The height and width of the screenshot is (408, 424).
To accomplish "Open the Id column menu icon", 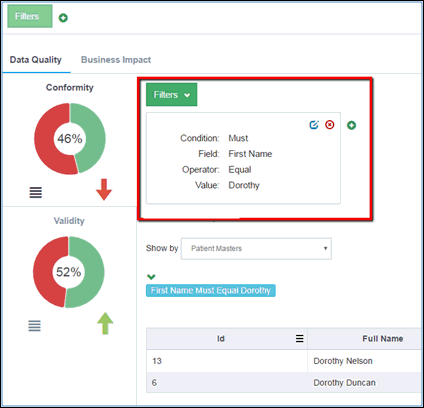I will (x=300, y=339).
